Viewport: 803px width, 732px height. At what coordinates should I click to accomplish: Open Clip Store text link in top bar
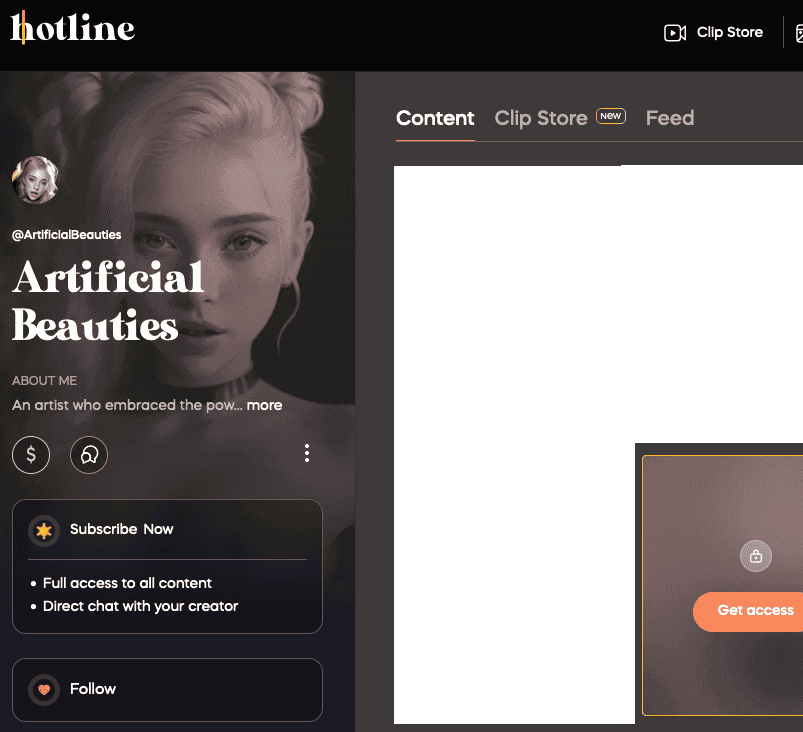tap(729, 33)
